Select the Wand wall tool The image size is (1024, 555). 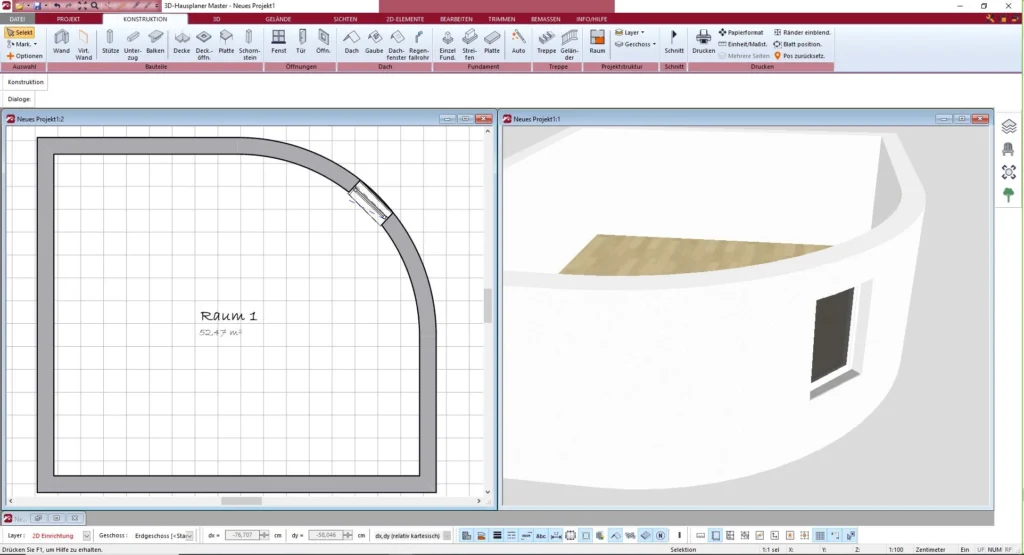click(62, 41)
